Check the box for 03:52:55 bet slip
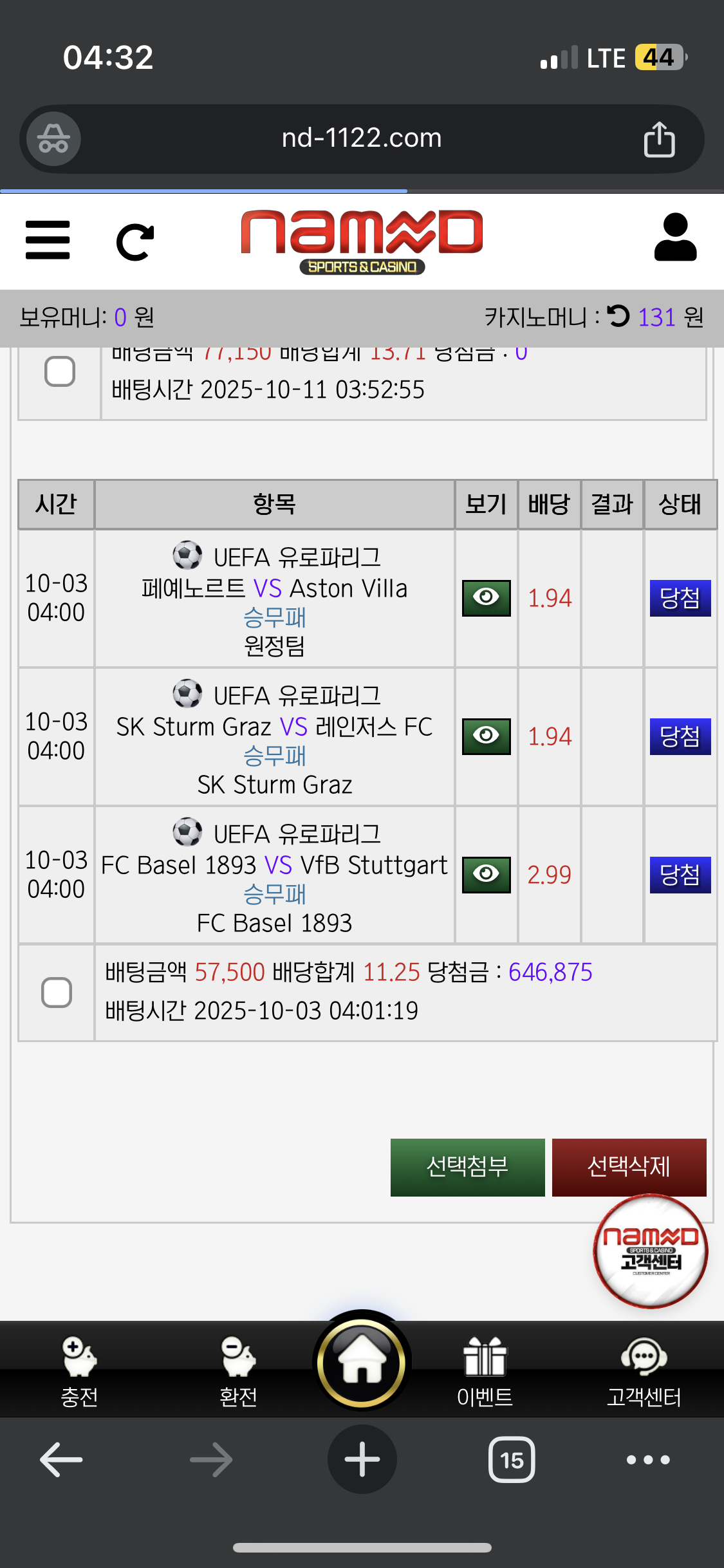Image resolution: width=724 pixels, height=1568 pixels. (60, 371)
